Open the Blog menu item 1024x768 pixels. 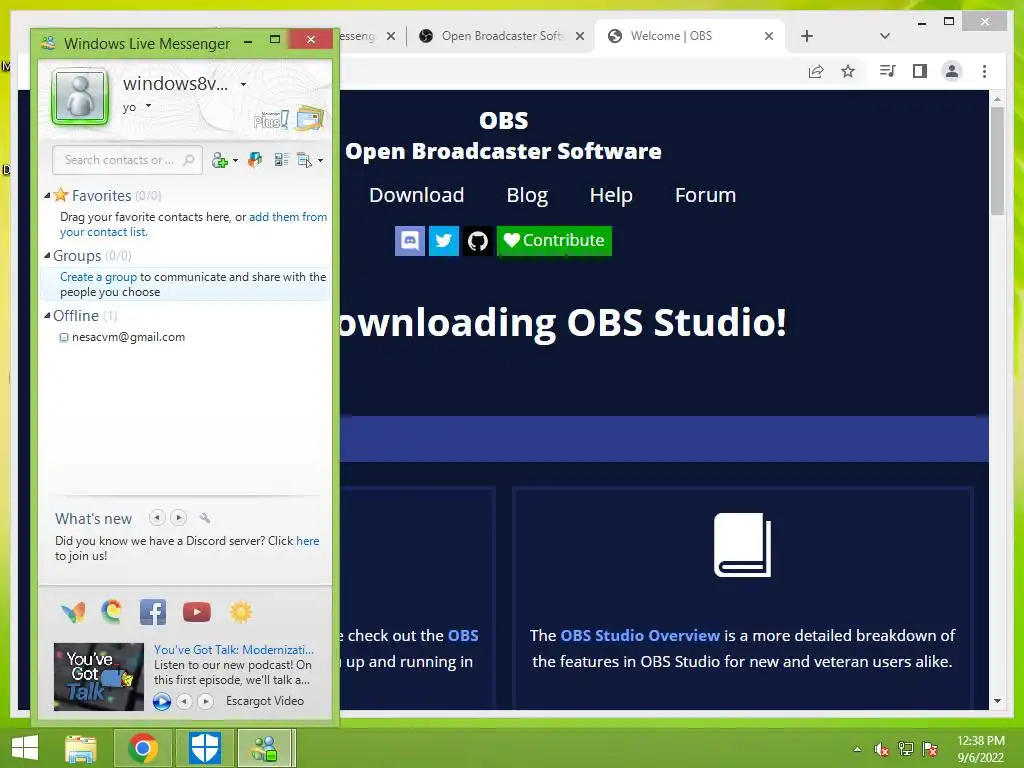click(x=527, y=195)
